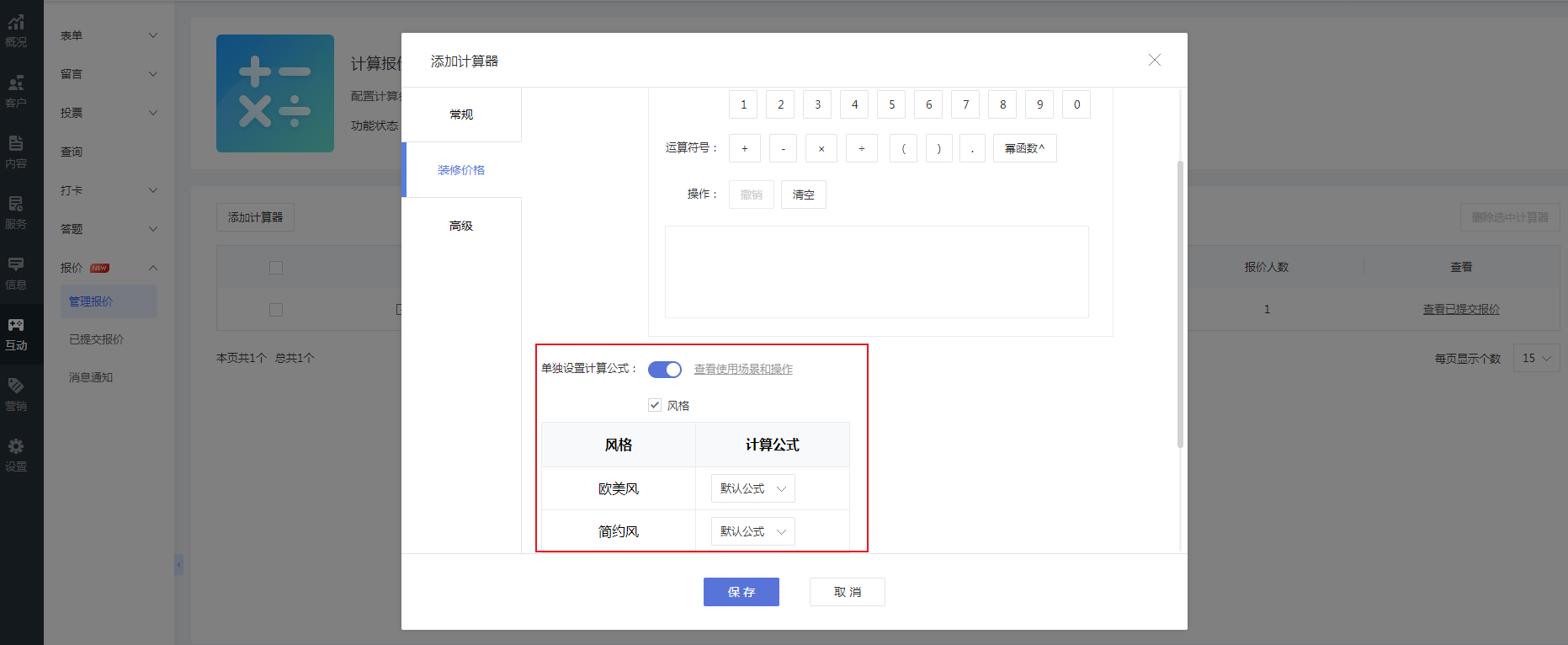Open the 查看使用场景和操作 link
This screenshot has height=645, width=1568.
click(743, 369)
